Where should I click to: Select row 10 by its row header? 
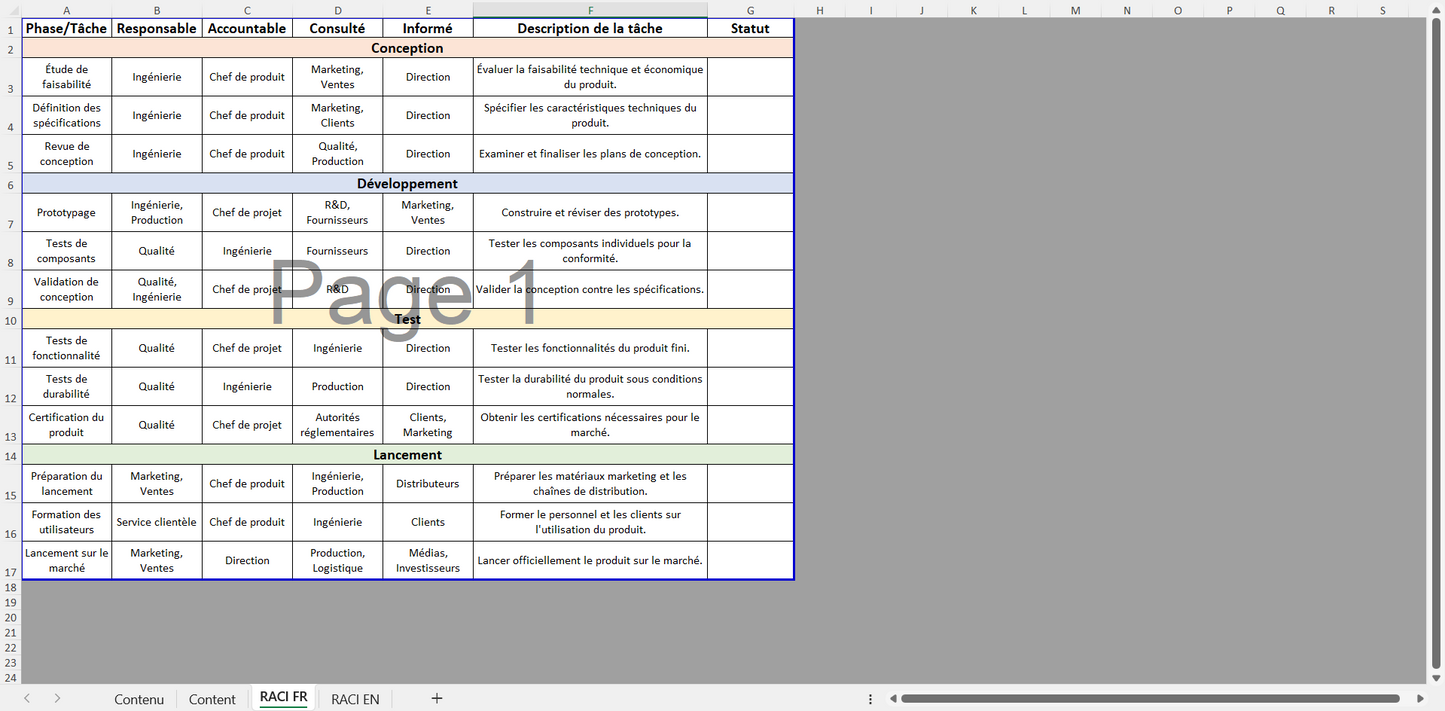point(10,320)
